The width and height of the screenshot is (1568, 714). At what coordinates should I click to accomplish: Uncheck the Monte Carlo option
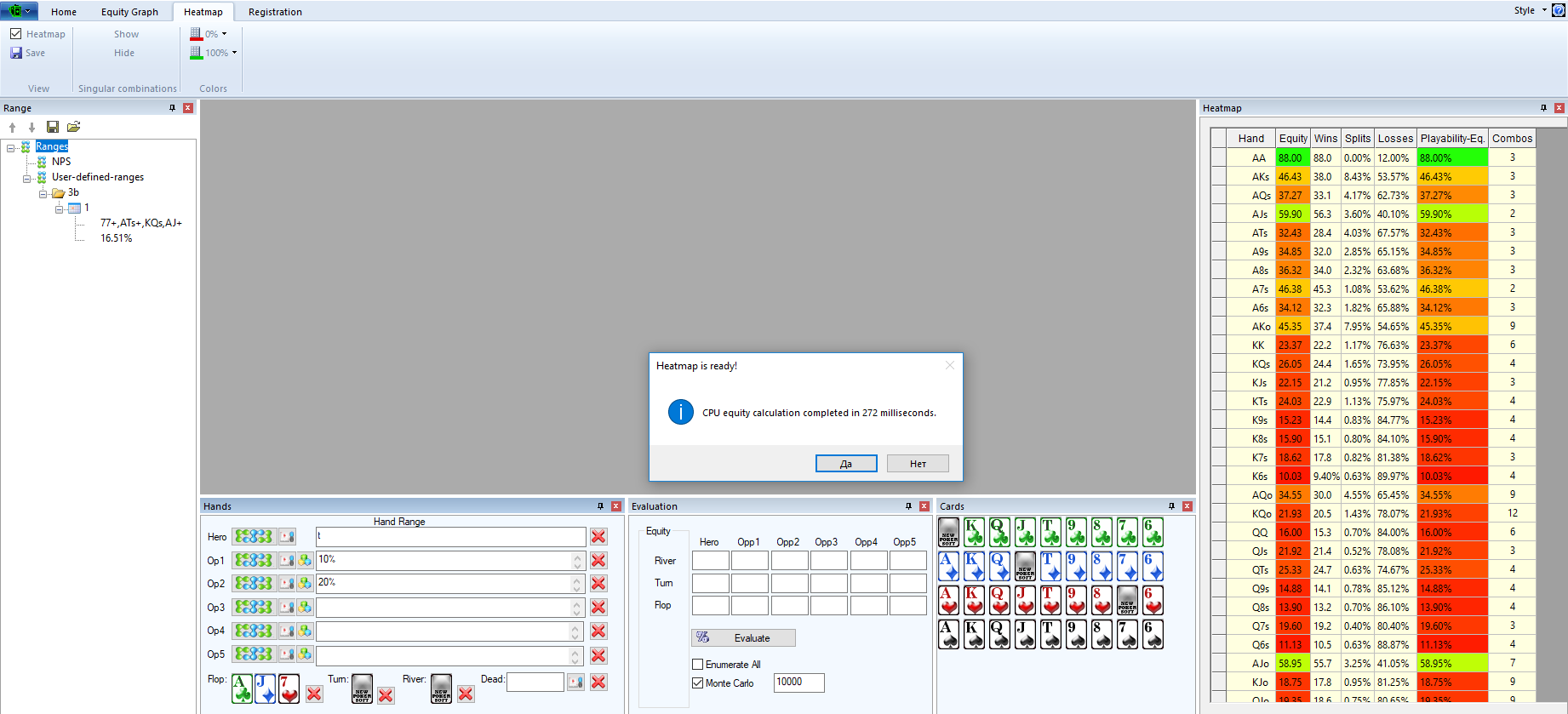tap(698, 683)
